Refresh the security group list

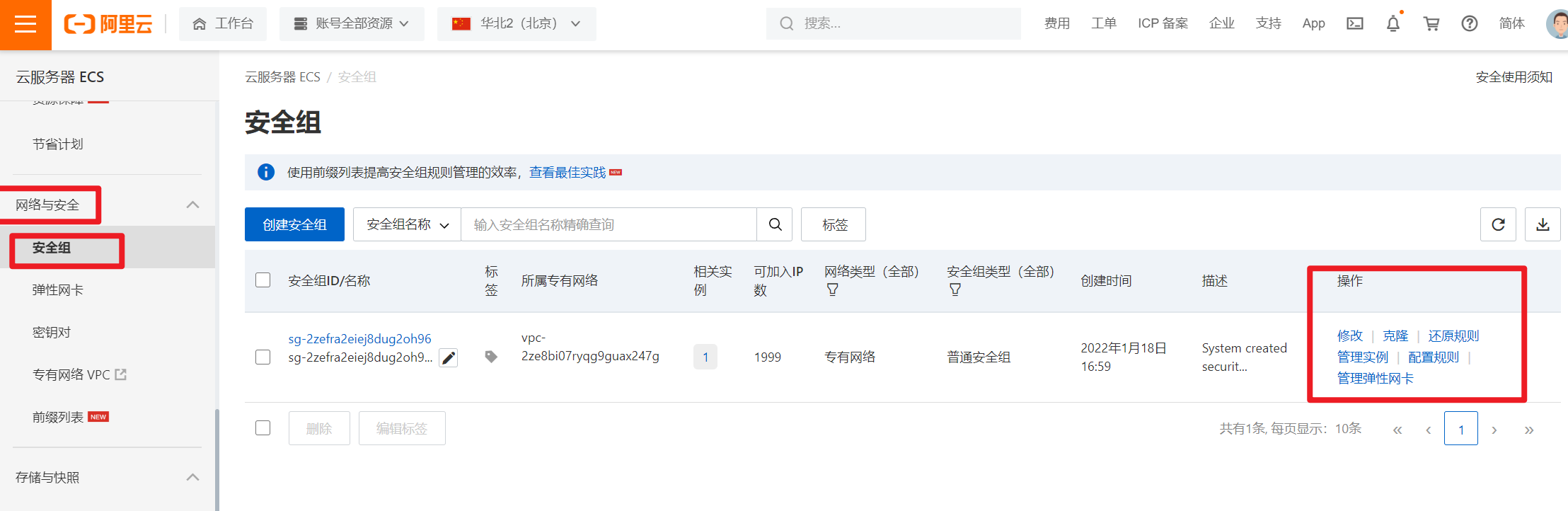point(1497,224)
